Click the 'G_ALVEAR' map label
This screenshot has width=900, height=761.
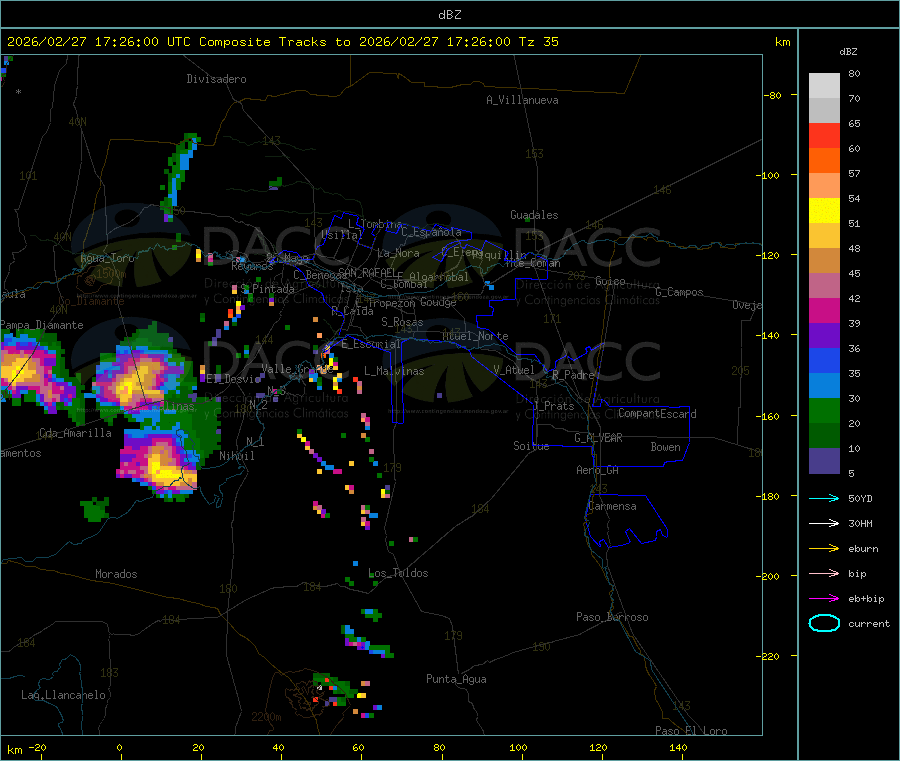point(598,438)
